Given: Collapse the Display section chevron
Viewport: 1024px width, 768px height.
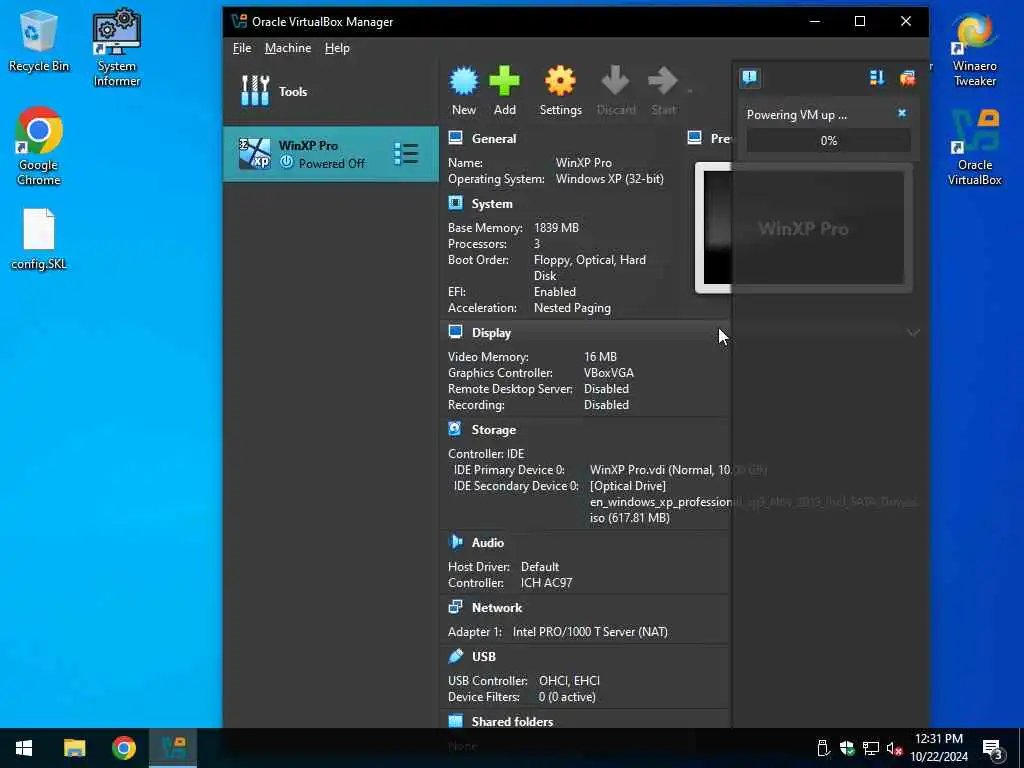Looking at the screenshot, I should [x=913, y=332].
